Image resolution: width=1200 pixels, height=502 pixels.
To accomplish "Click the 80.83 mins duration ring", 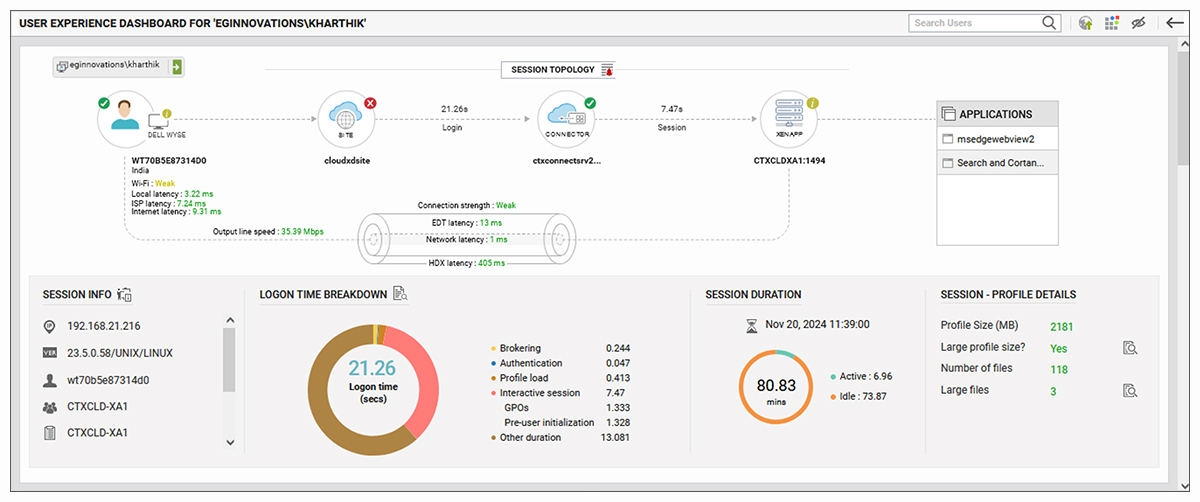I will pos(775,387).
